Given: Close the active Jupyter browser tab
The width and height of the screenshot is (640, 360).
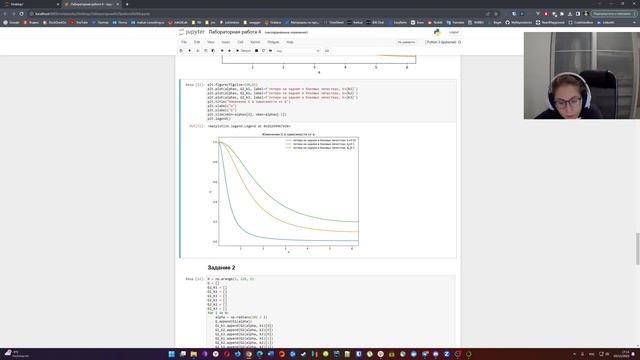Looking at the screenshot, I should (x=118, y=4).
